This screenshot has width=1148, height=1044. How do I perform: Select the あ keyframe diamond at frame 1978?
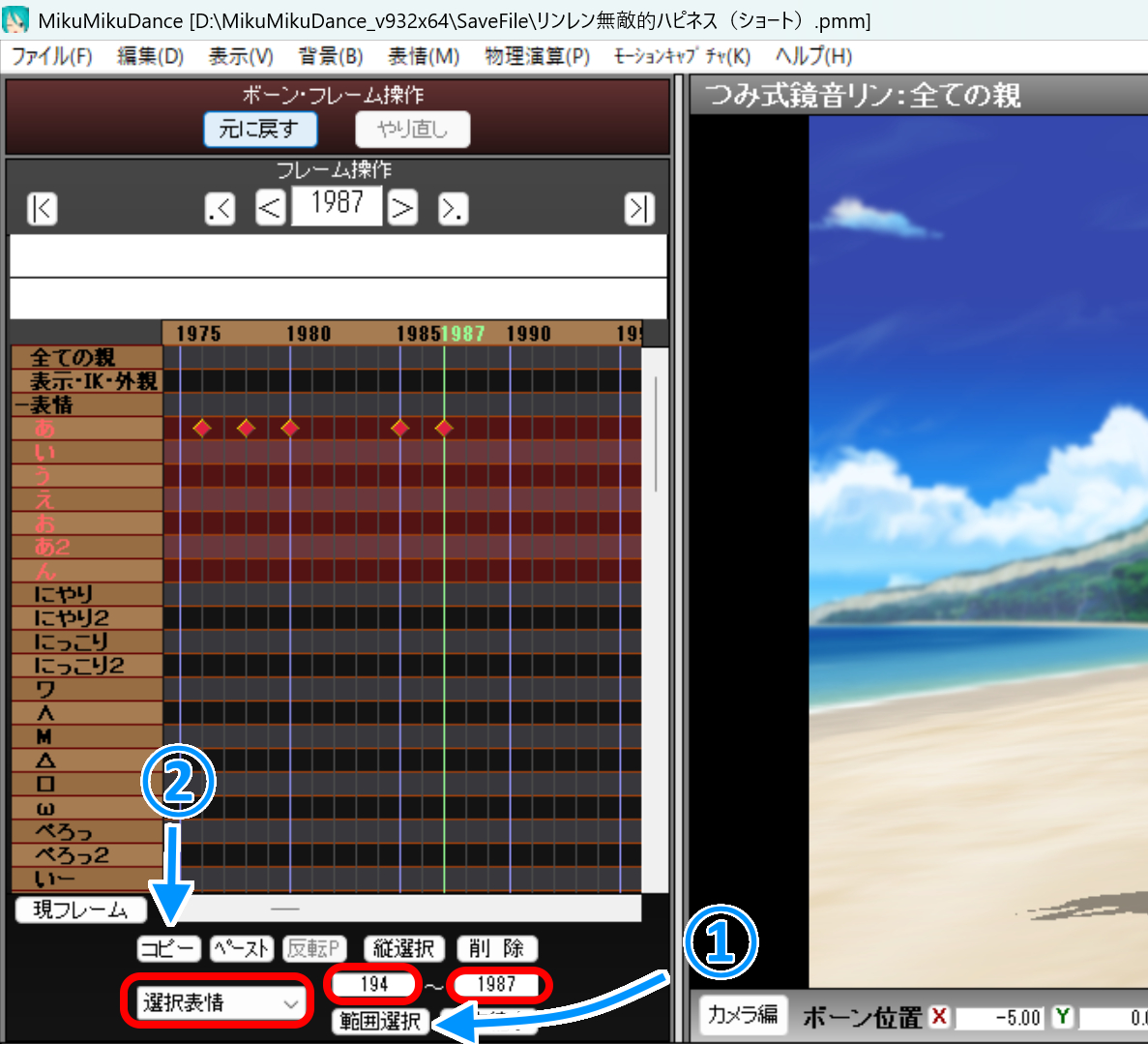pyautogui.click(x=246, y=428)
